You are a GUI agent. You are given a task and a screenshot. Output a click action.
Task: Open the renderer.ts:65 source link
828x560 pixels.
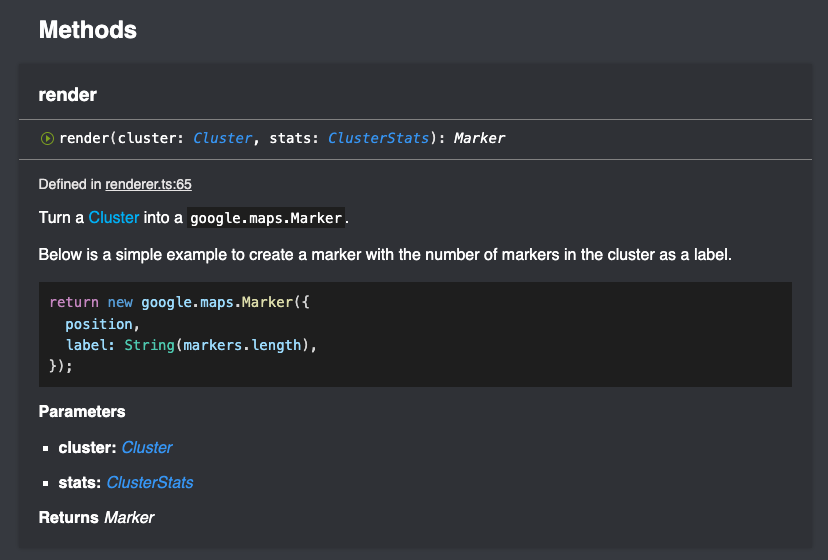[x=148, y=184]
